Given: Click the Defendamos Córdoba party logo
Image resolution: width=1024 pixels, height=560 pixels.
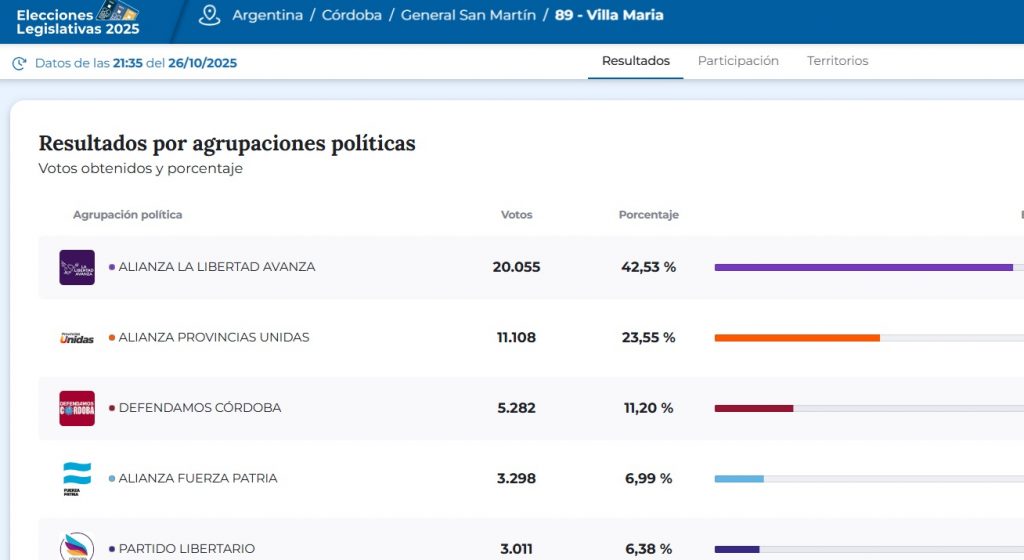Looking at the screenshot, I should (77, 408).
